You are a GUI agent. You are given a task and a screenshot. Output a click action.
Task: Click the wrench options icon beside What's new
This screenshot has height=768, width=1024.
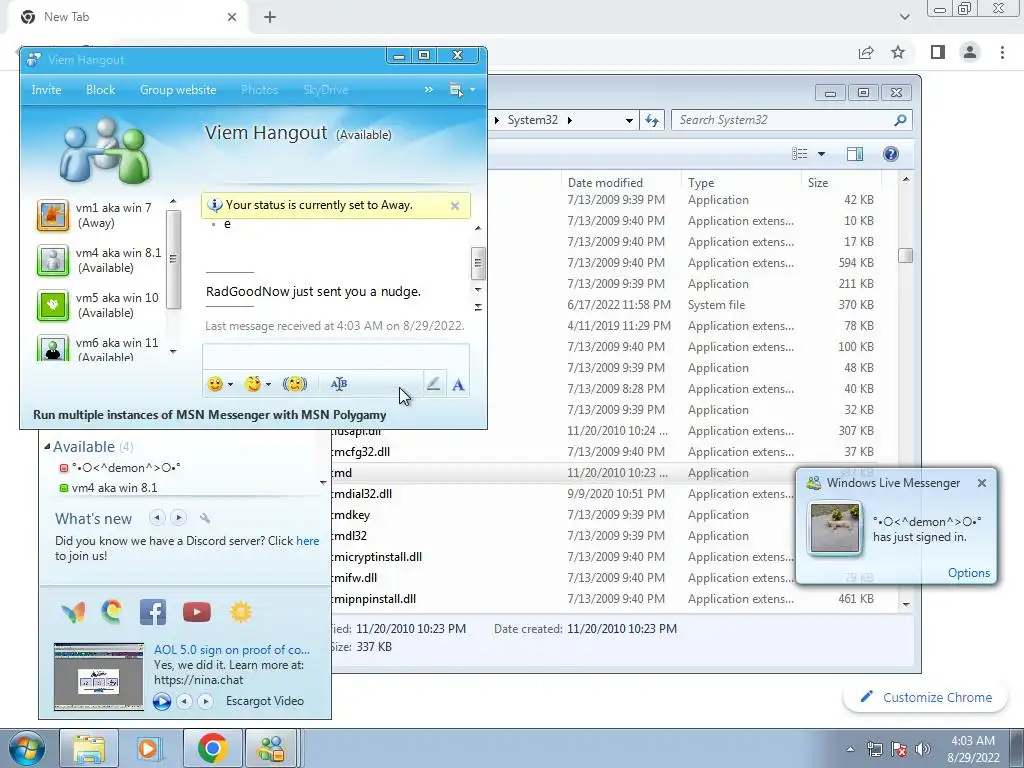(204, 518)
